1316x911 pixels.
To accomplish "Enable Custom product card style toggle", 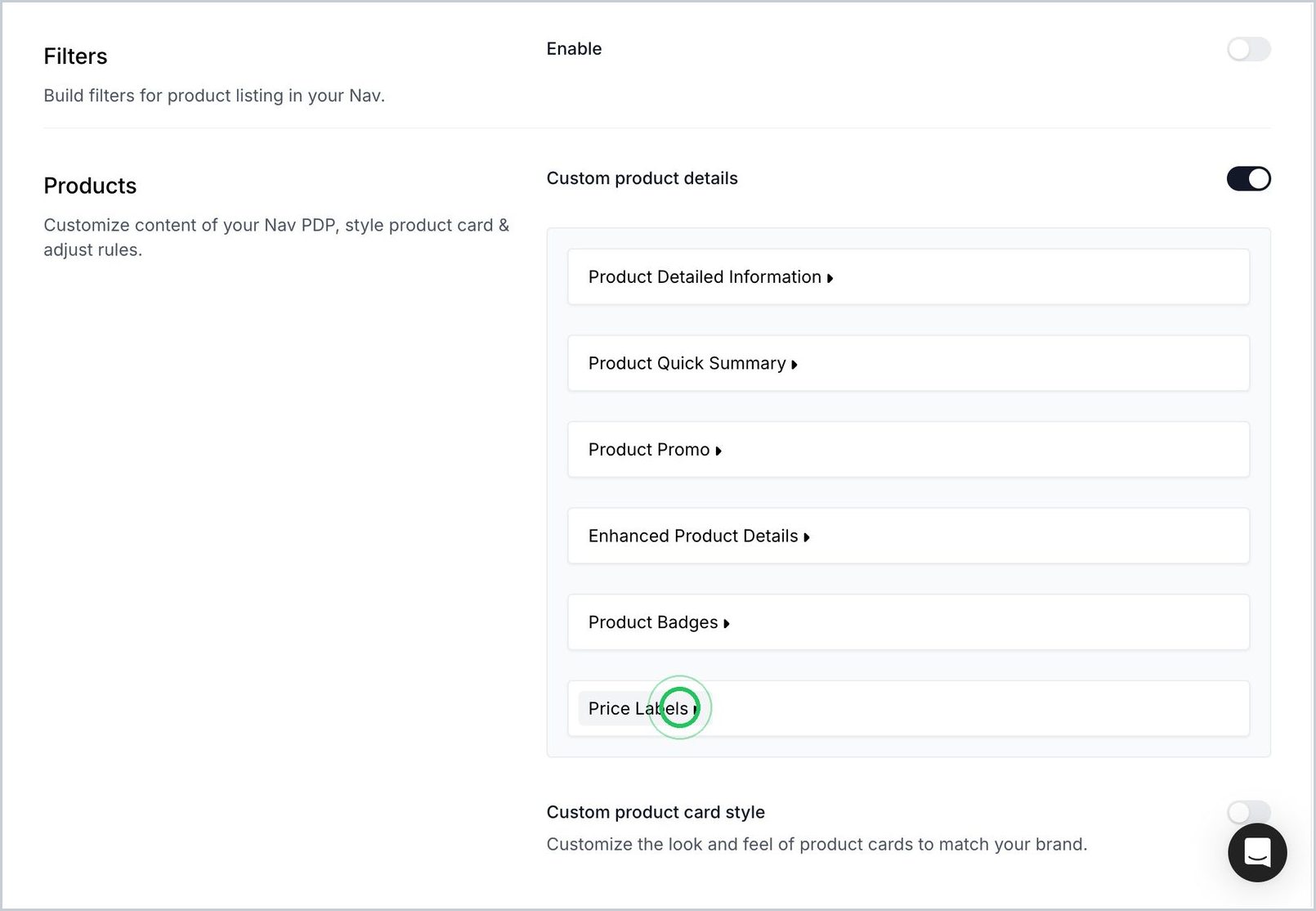I will (1248, 812).
